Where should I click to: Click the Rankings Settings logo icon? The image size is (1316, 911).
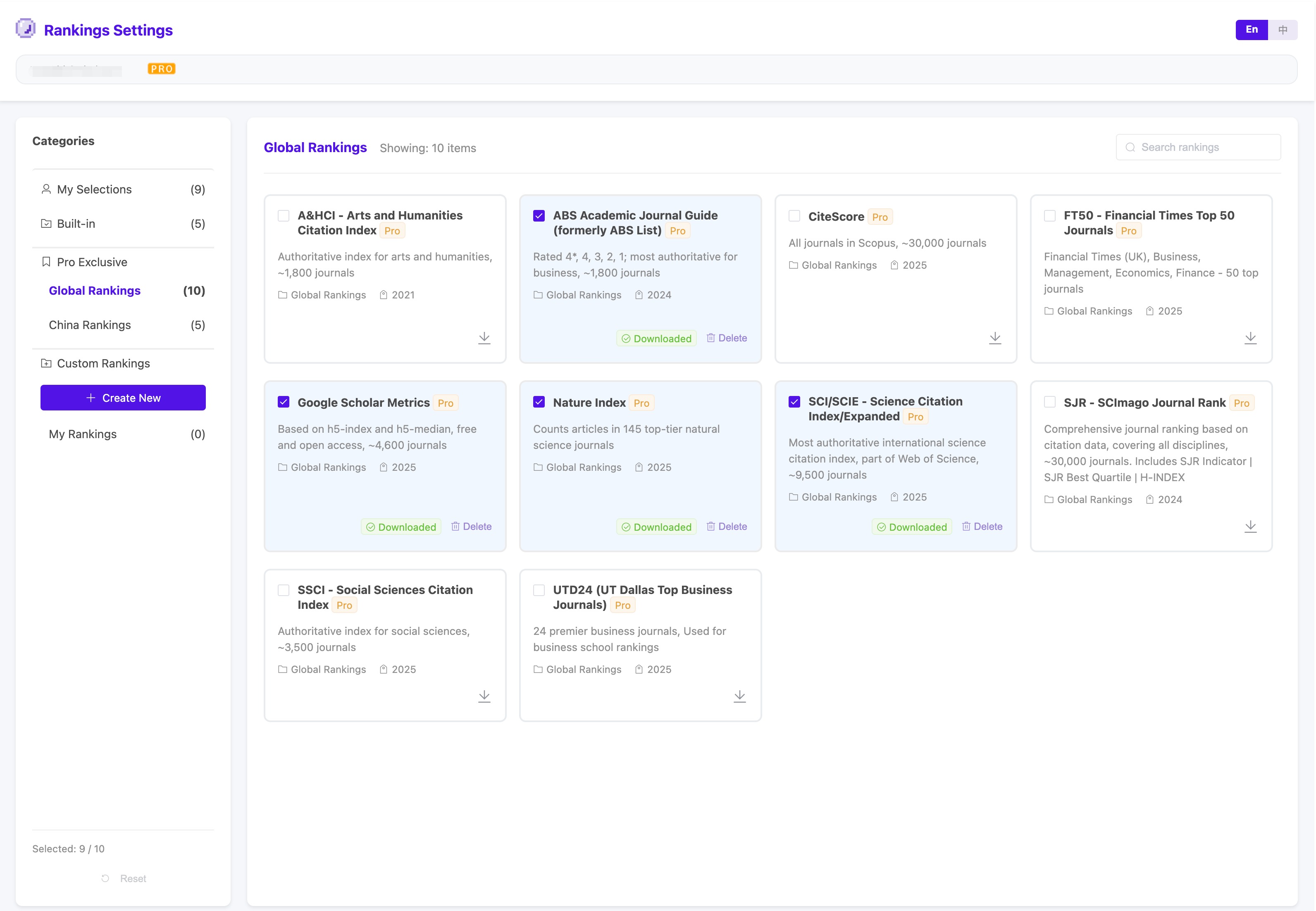(26, 29)
